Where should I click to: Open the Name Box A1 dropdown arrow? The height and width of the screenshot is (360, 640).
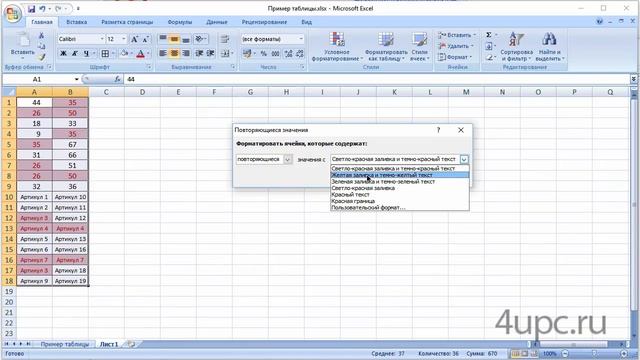pyautogui.click(x=76, y=79)
